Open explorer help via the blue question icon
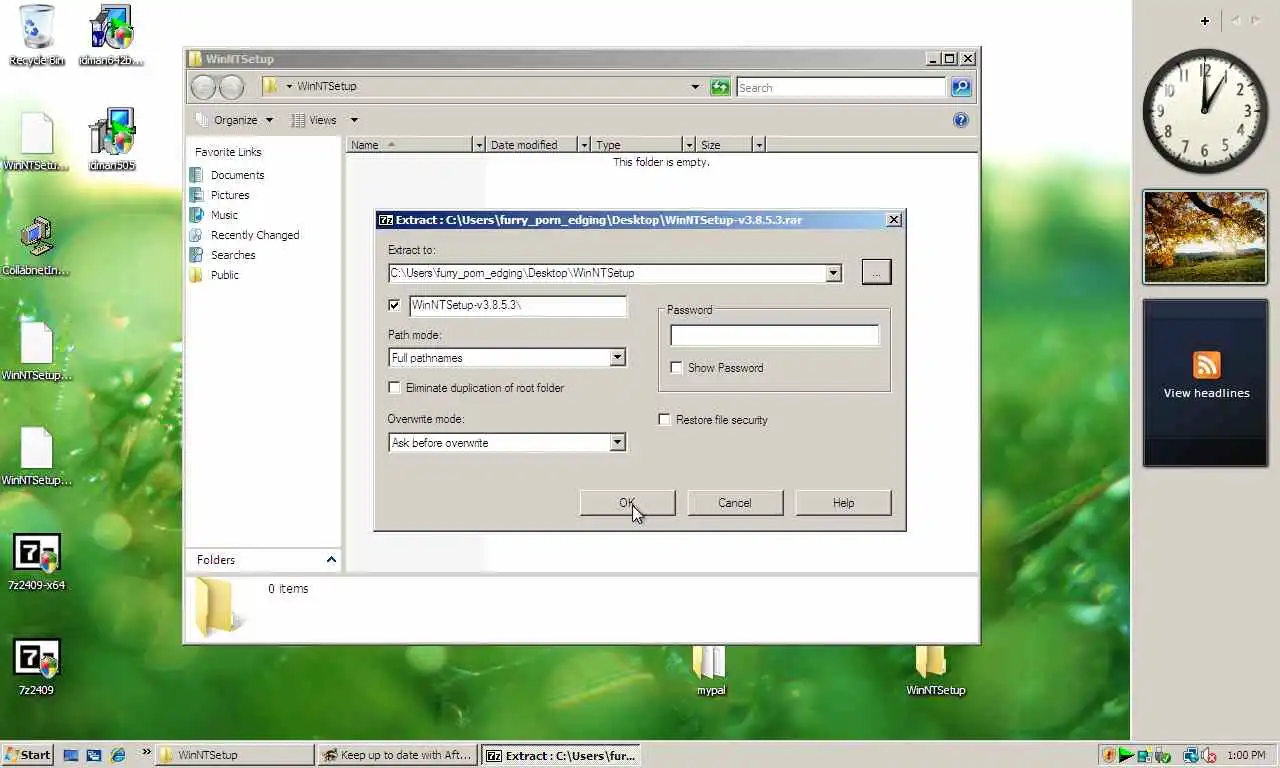Image resolution: width=1280 pixels, height=768 pixels. click(x=961, y=120)
